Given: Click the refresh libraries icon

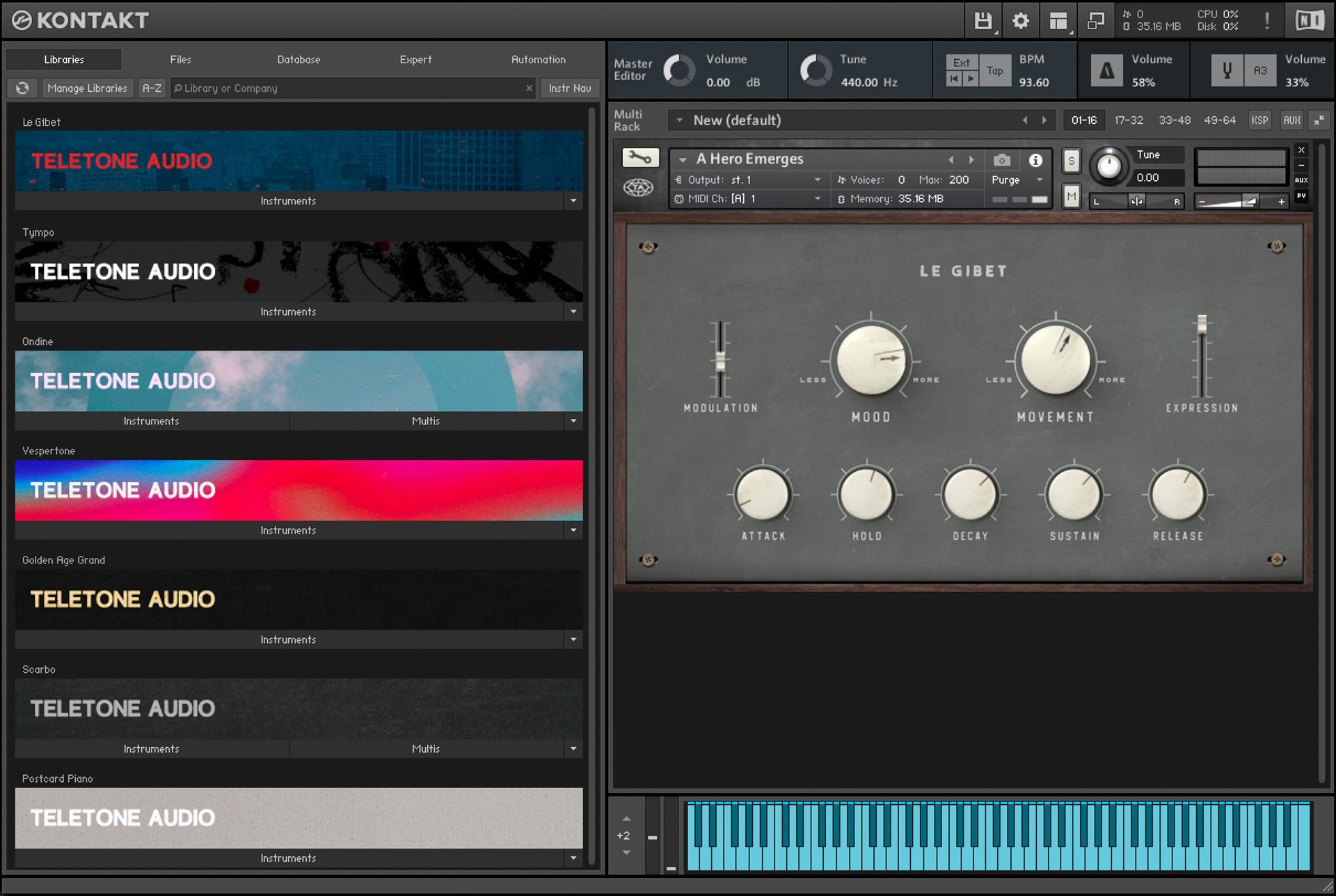Looking at the screenshot, I should 22,88.
